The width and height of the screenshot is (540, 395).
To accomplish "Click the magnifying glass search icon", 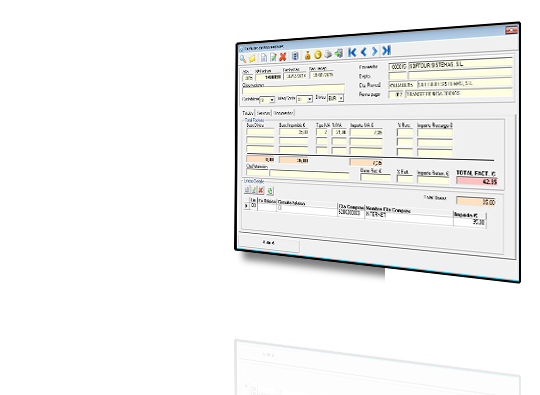I will (x=243, y=59).
